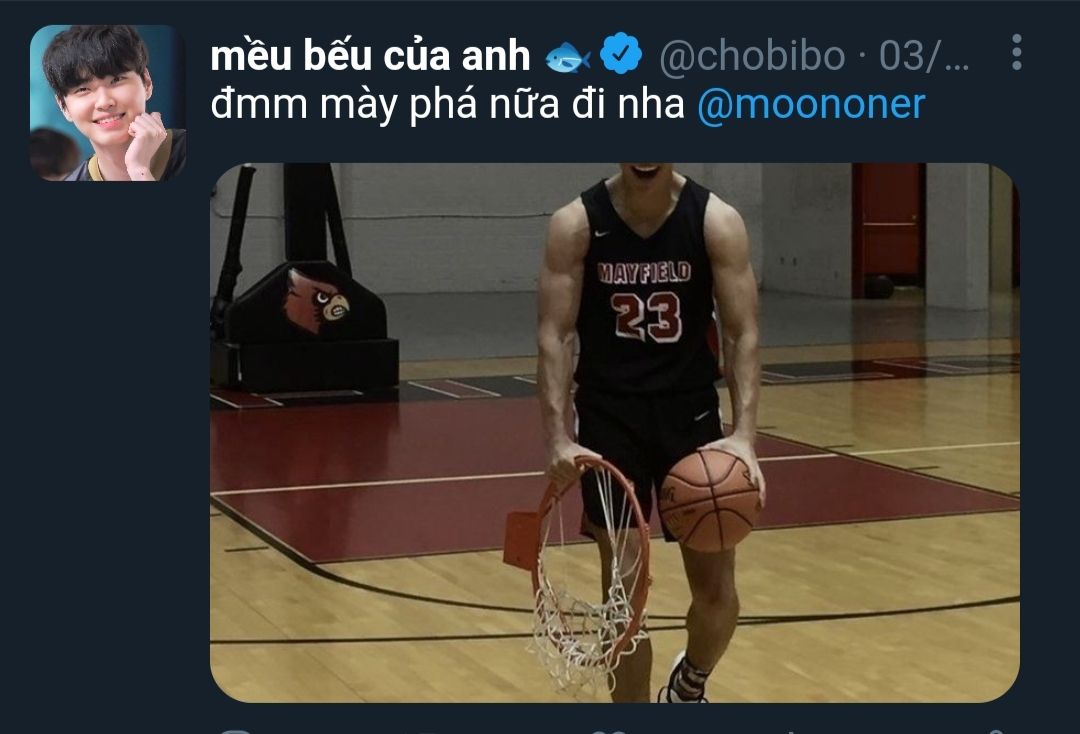The image size is (1080, 734).
Task: Open the smiling profile avatar picture
Action: coord(108,103)
